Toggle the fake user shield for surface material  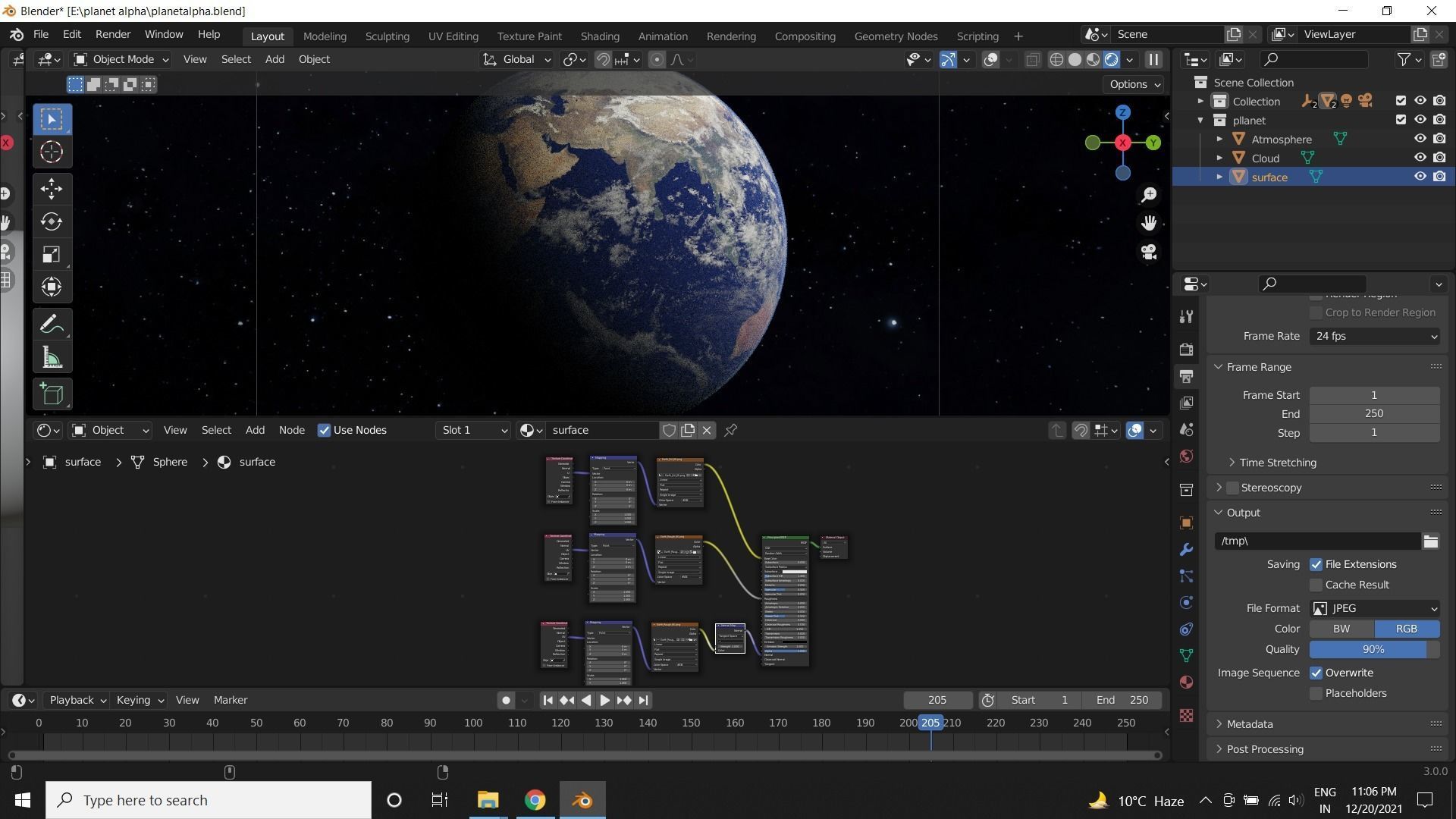(669, 430)
